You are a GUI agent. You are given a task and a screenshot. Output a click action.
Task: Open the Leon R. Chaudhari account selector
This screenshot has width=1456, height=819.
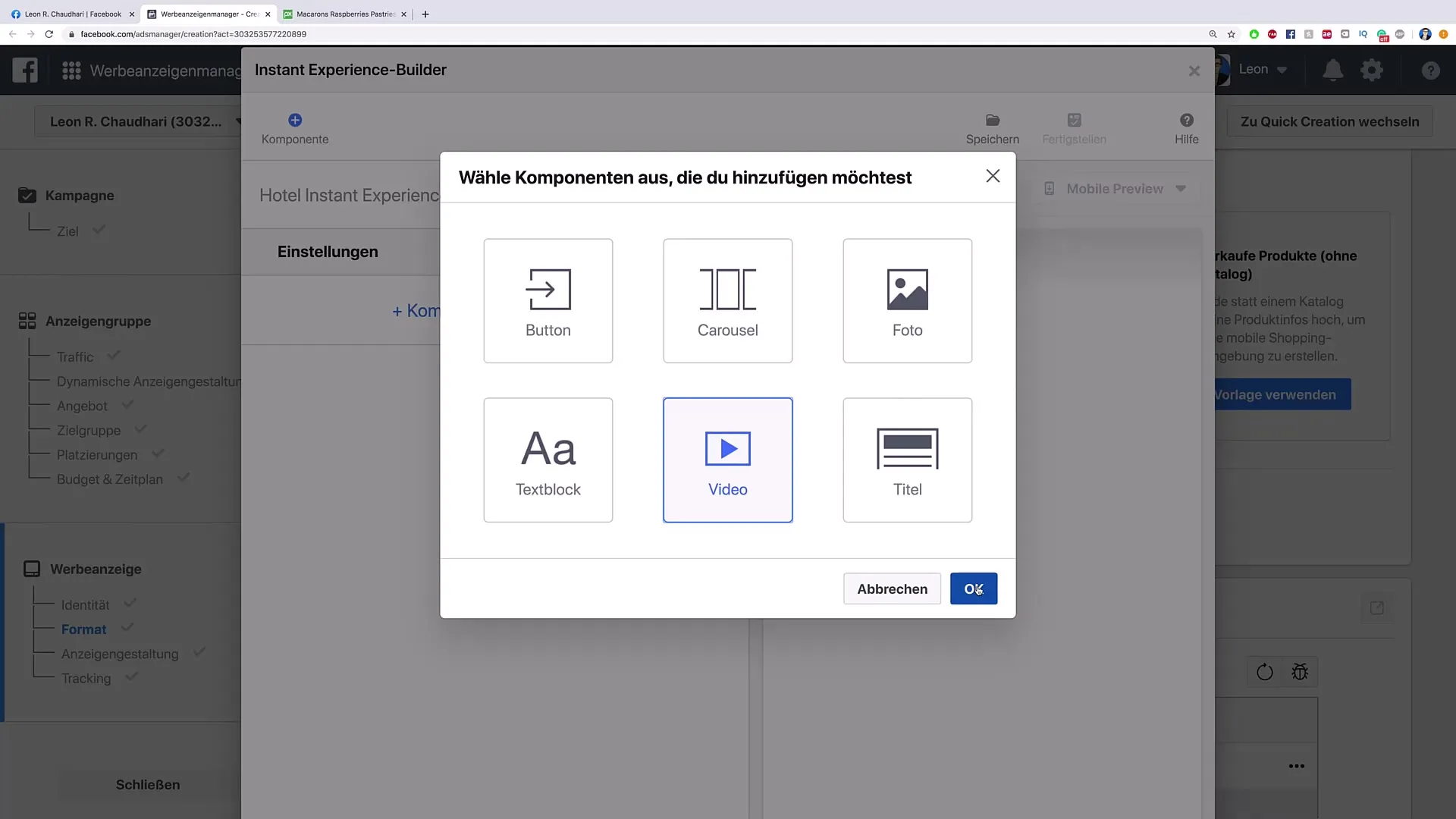tap(138, 121)
